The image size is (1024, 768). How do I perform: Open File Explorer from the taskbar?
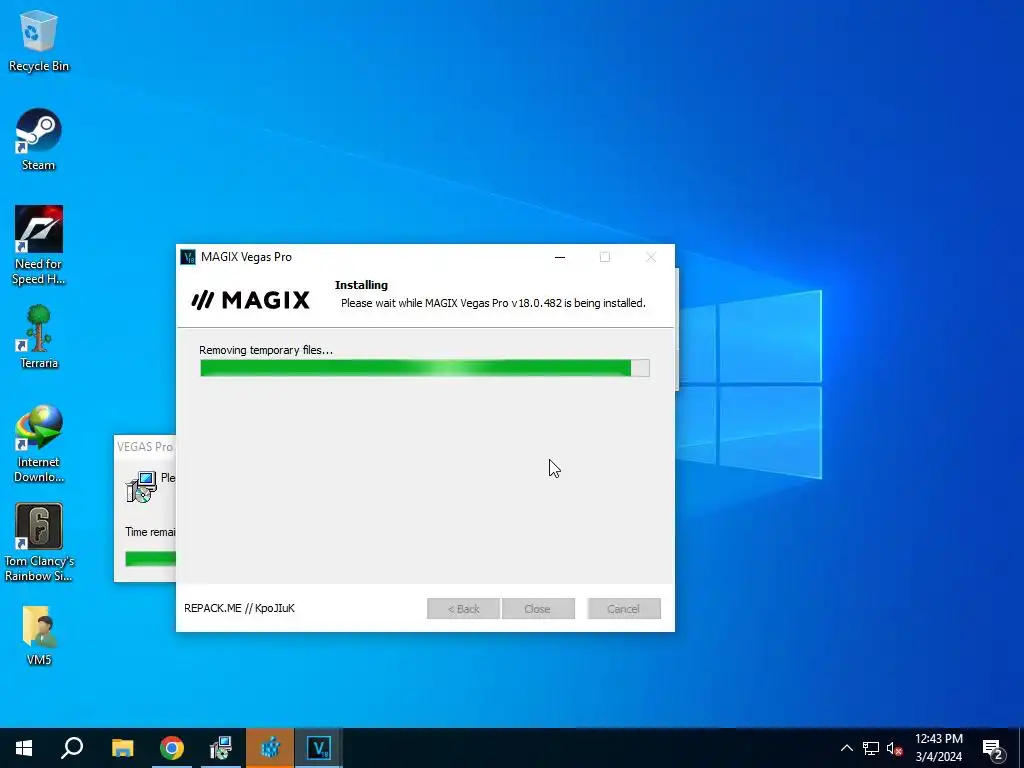(x=122, y=748)
